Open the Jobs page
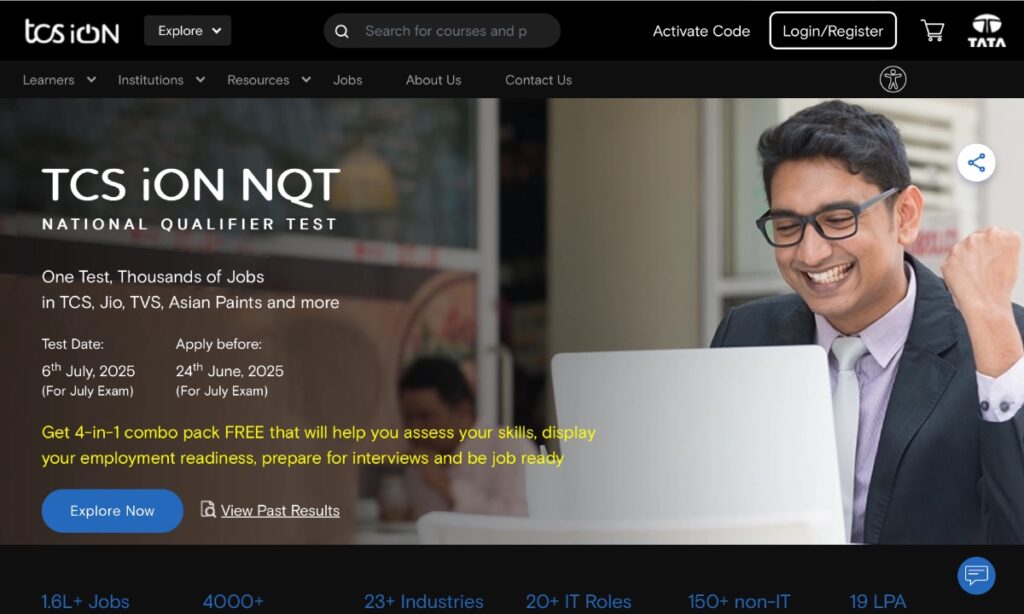1024x614 pixels. coord(347,80)
